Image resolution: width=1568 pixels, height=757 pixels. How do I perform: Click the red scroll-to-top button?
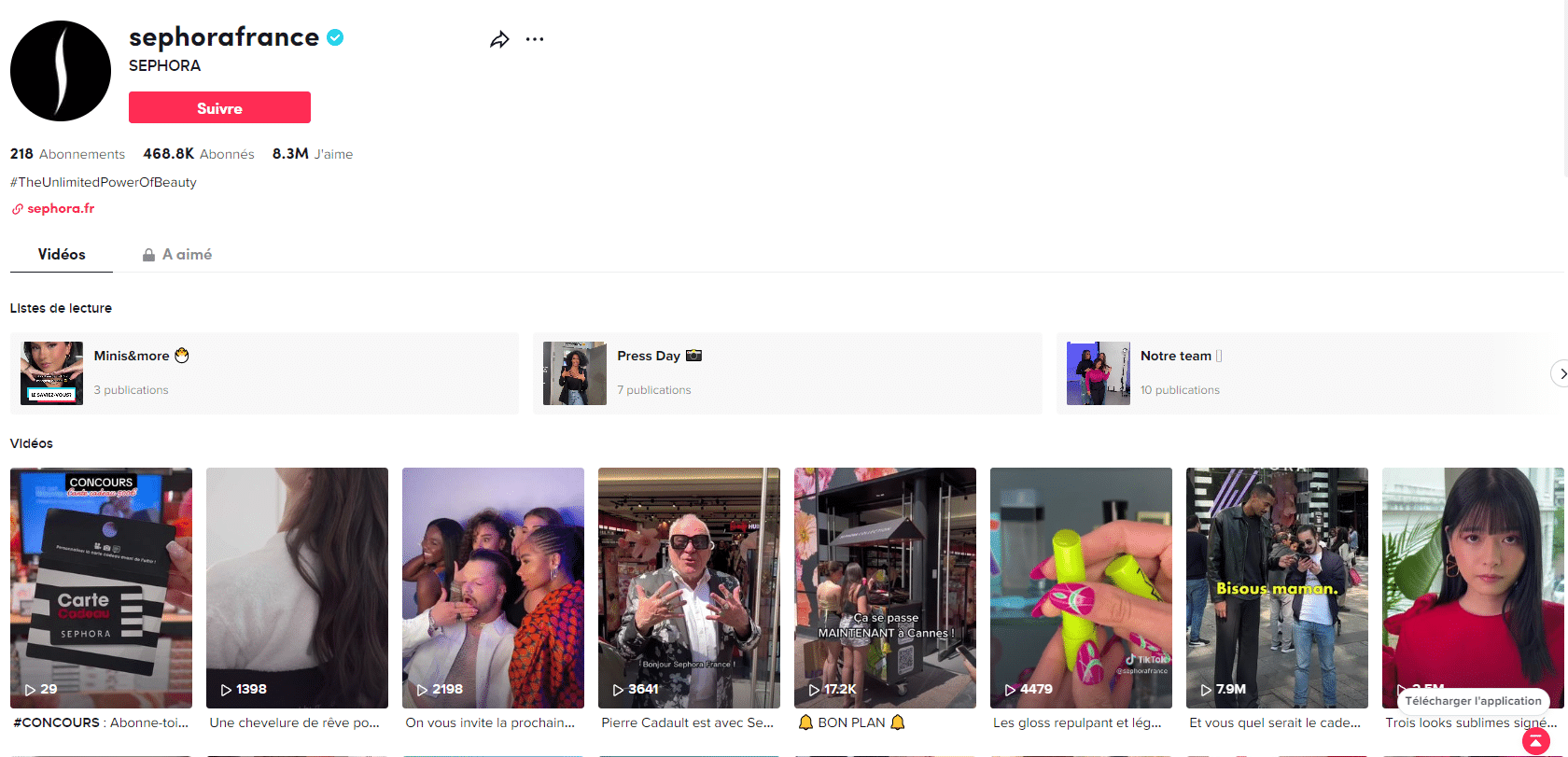1536,741
